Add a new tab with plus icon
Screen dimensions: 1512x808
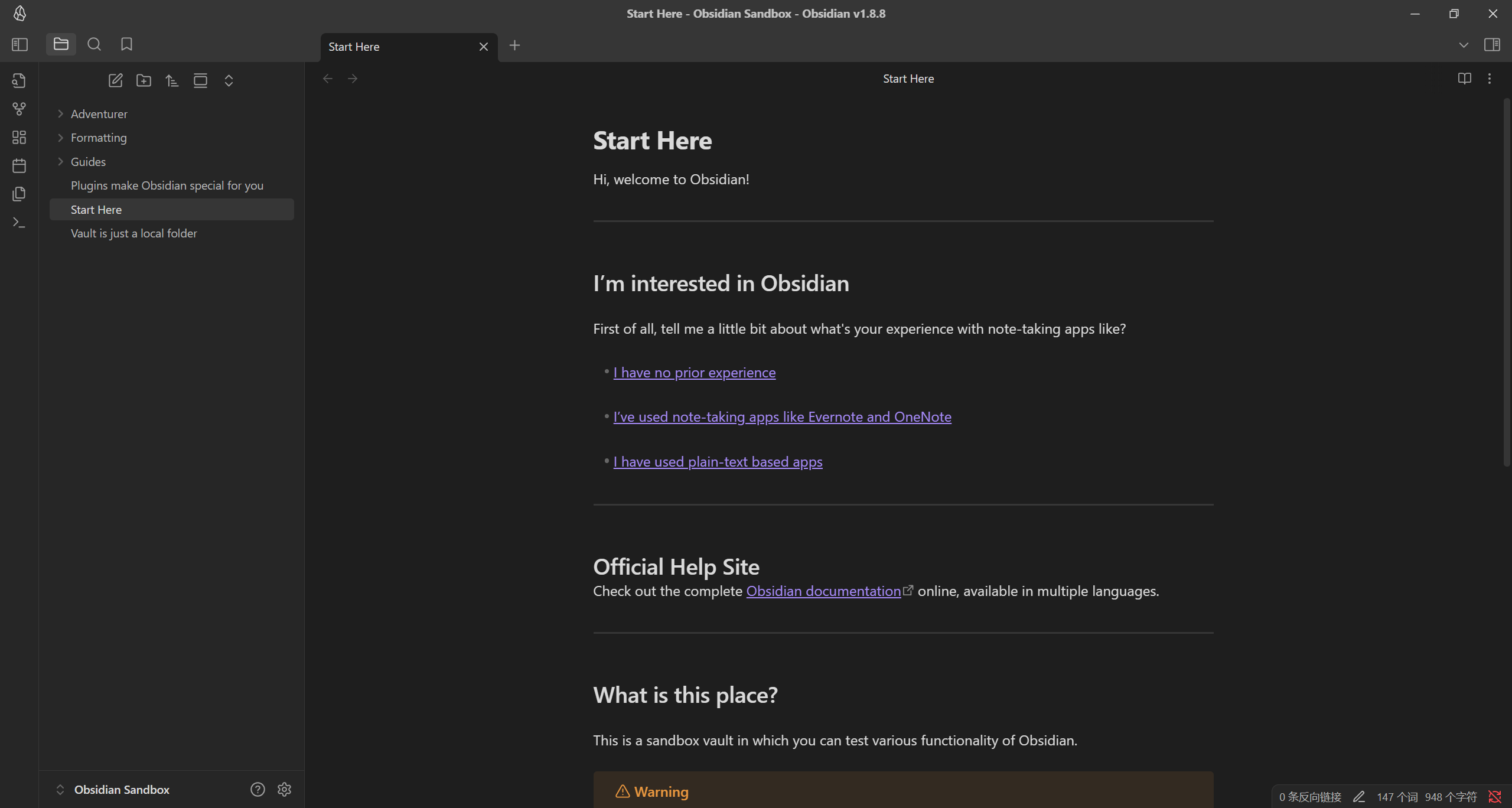(x=514, y=45)
